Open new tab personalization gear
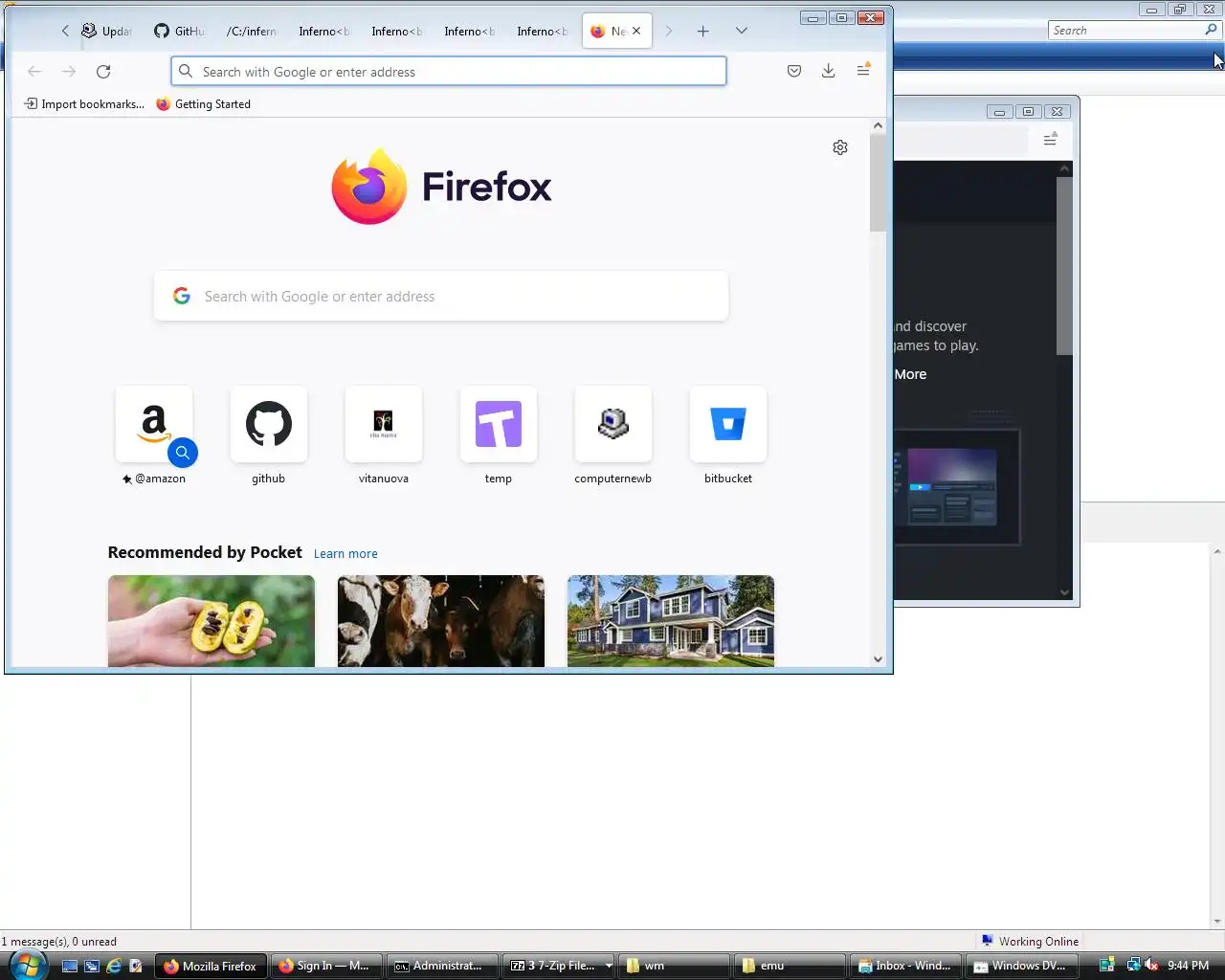Image resolution: width=1225 pixels, height=980 pixels. click(x=840, y=147)
